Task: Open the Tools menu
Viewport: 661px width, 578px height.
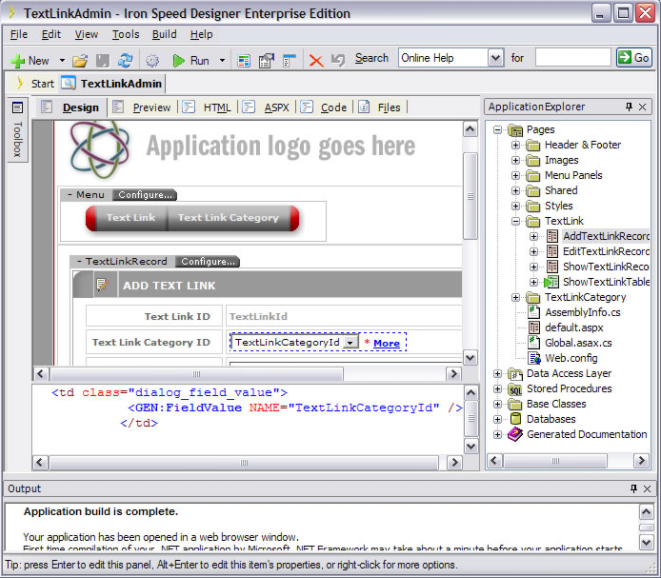Action: 125,34
